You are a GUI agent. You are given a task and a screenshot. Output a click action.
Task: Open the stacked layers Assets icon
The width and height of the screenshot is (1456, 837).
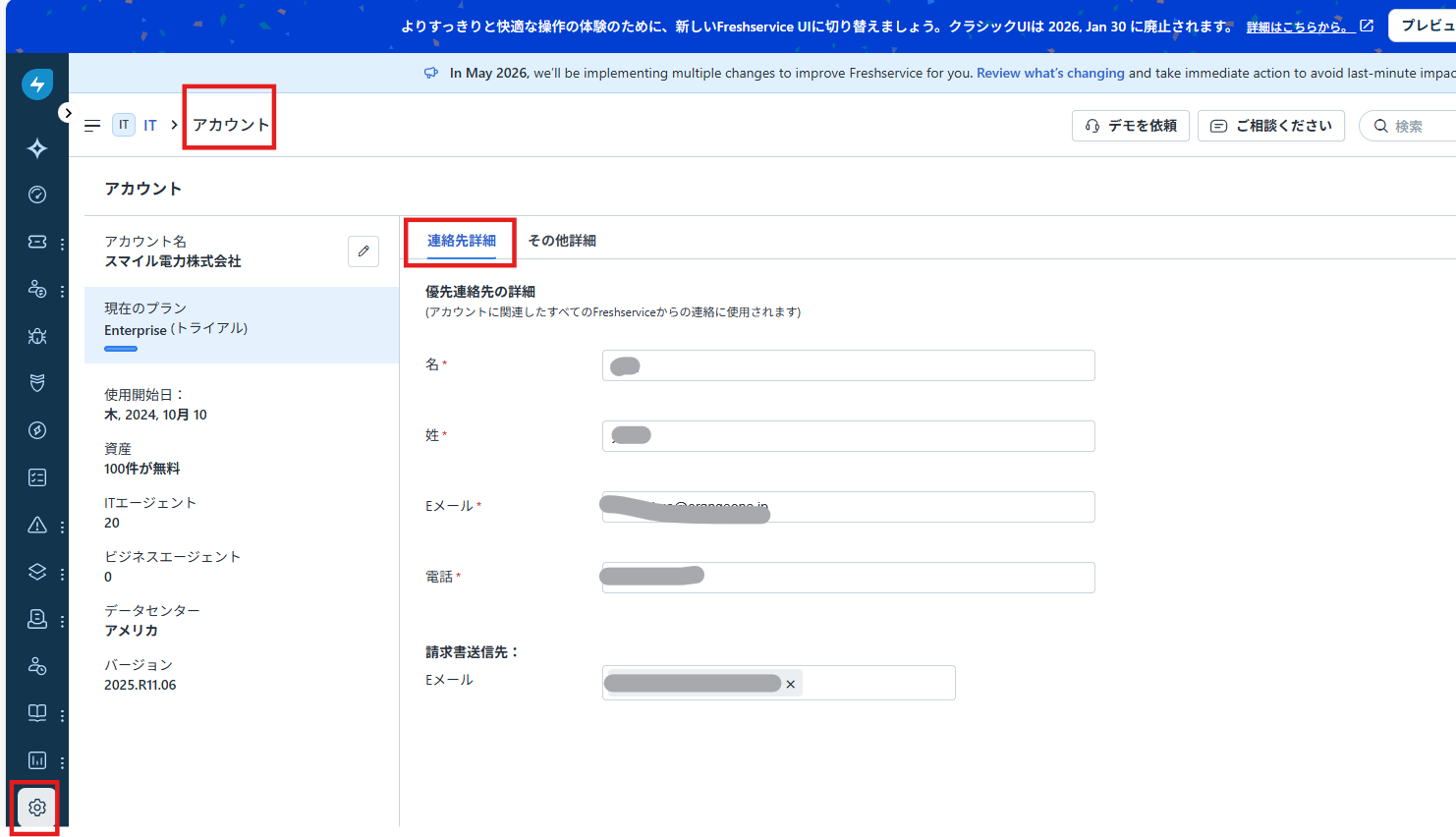click(37, 572)
